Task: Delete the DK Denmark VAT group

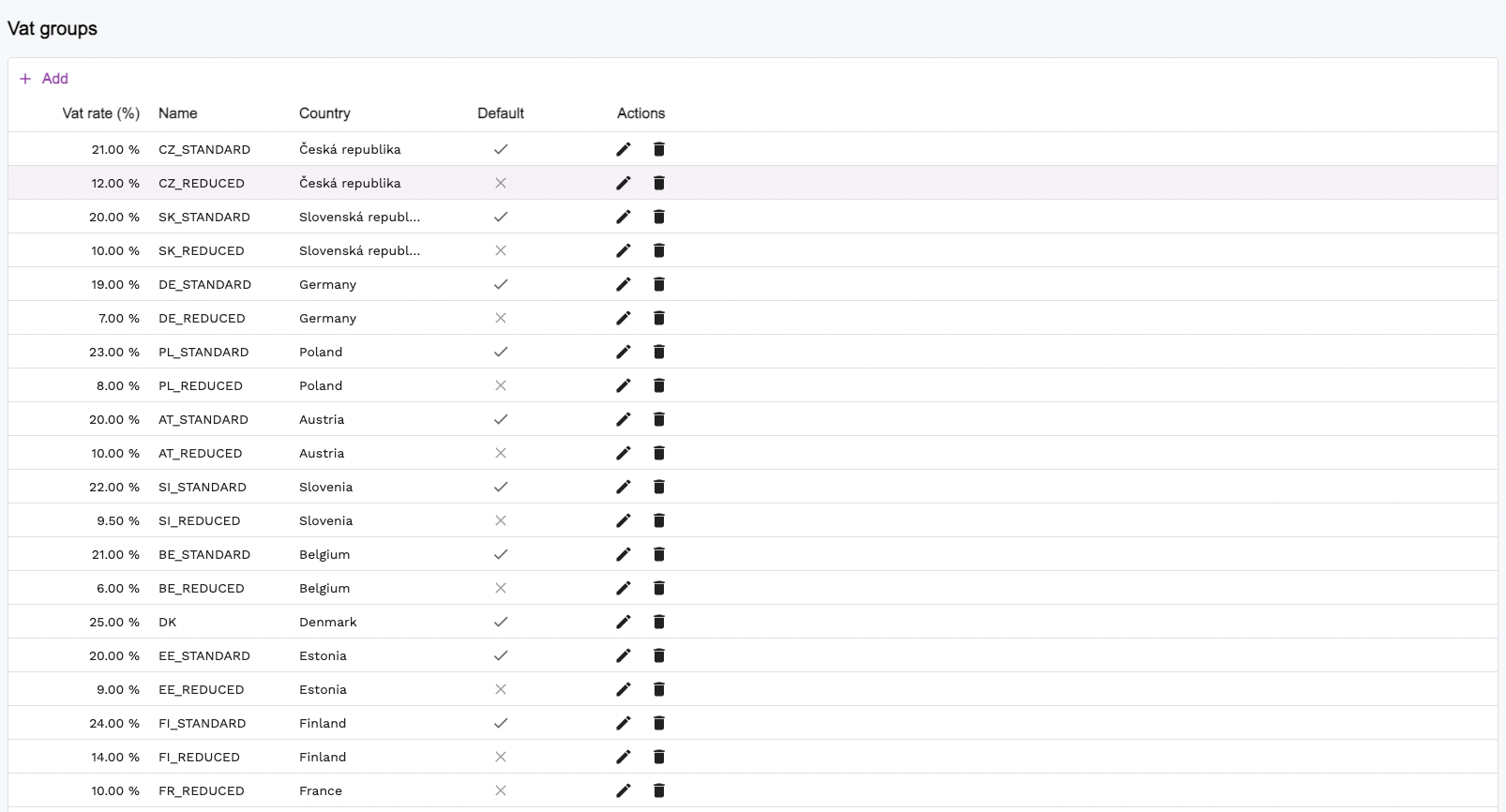Action: [659, 622]
